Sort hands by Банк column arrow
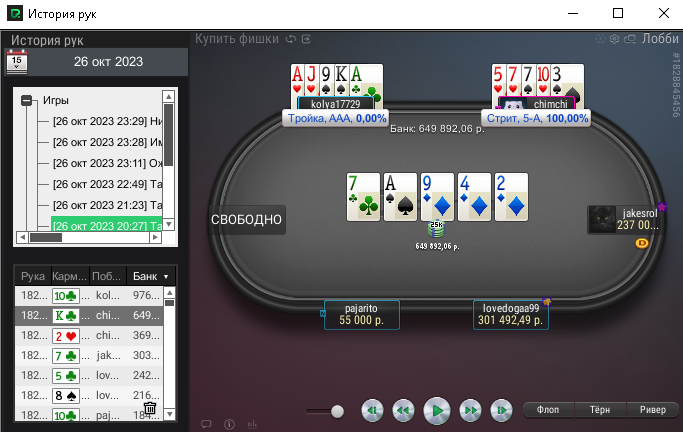 click(166, 277)
